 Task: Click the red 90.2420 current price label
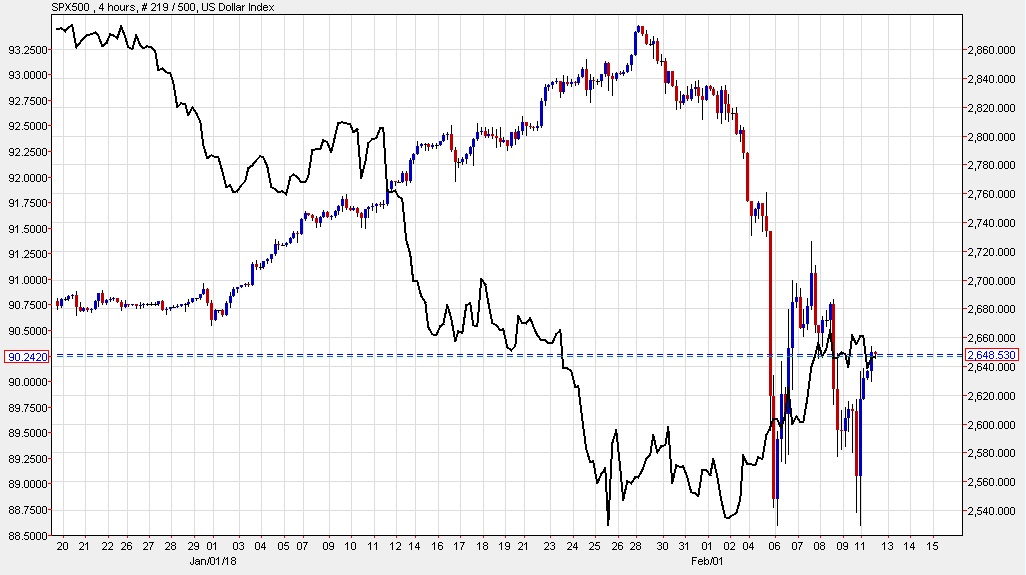coord(26,356)
